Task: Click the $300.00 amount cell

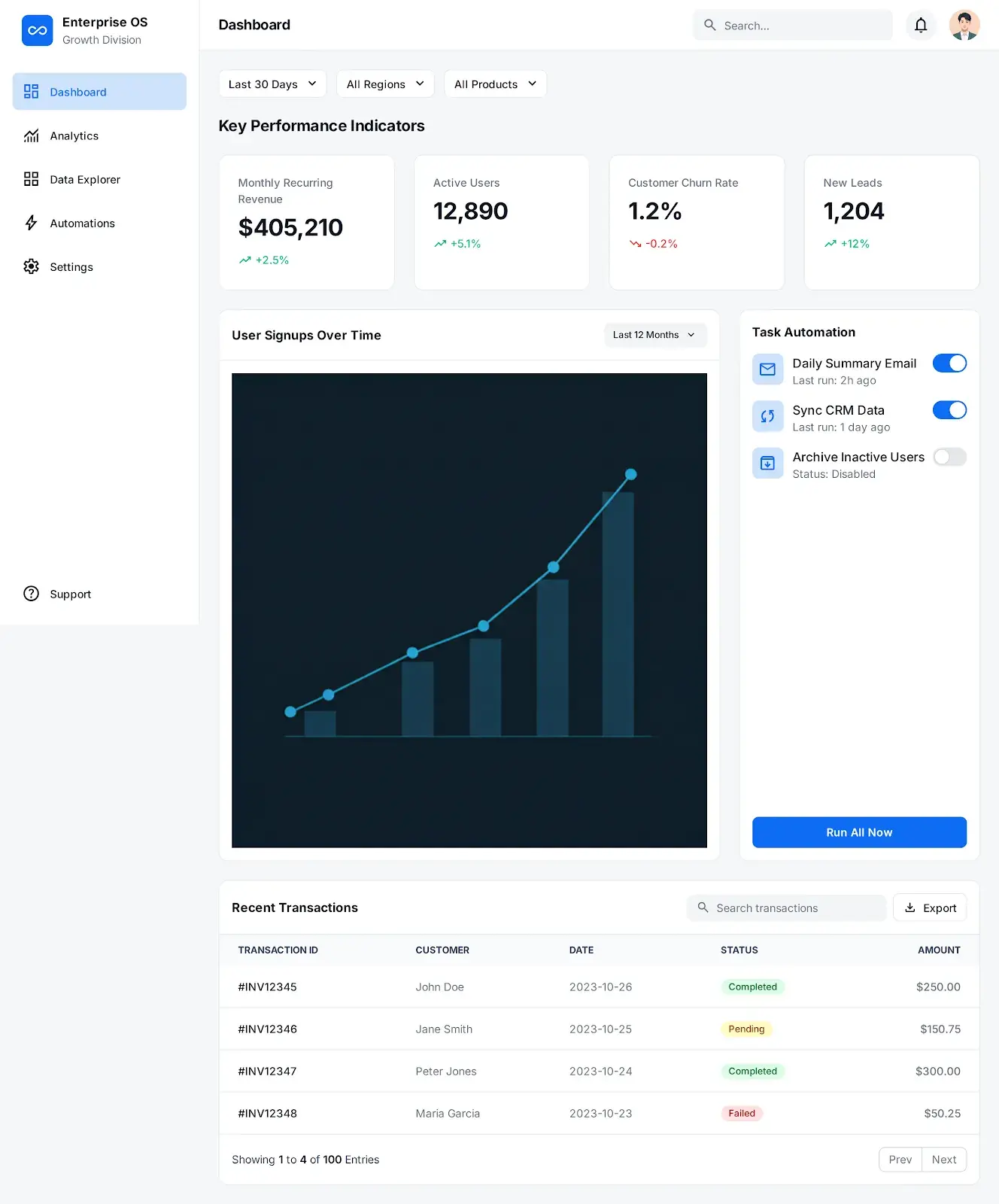Action: click(x=937, y=1071)
